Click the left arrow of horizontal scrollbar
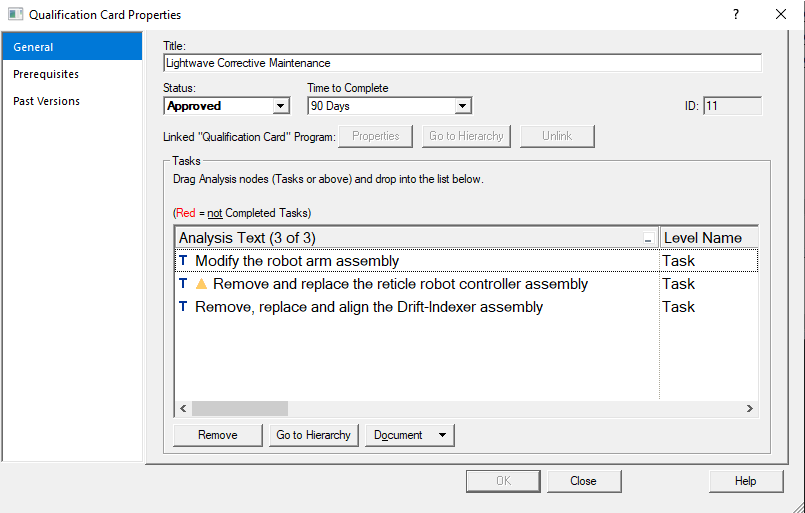The height and width of the screenshot is (513, 805). (x=183, y=408)
